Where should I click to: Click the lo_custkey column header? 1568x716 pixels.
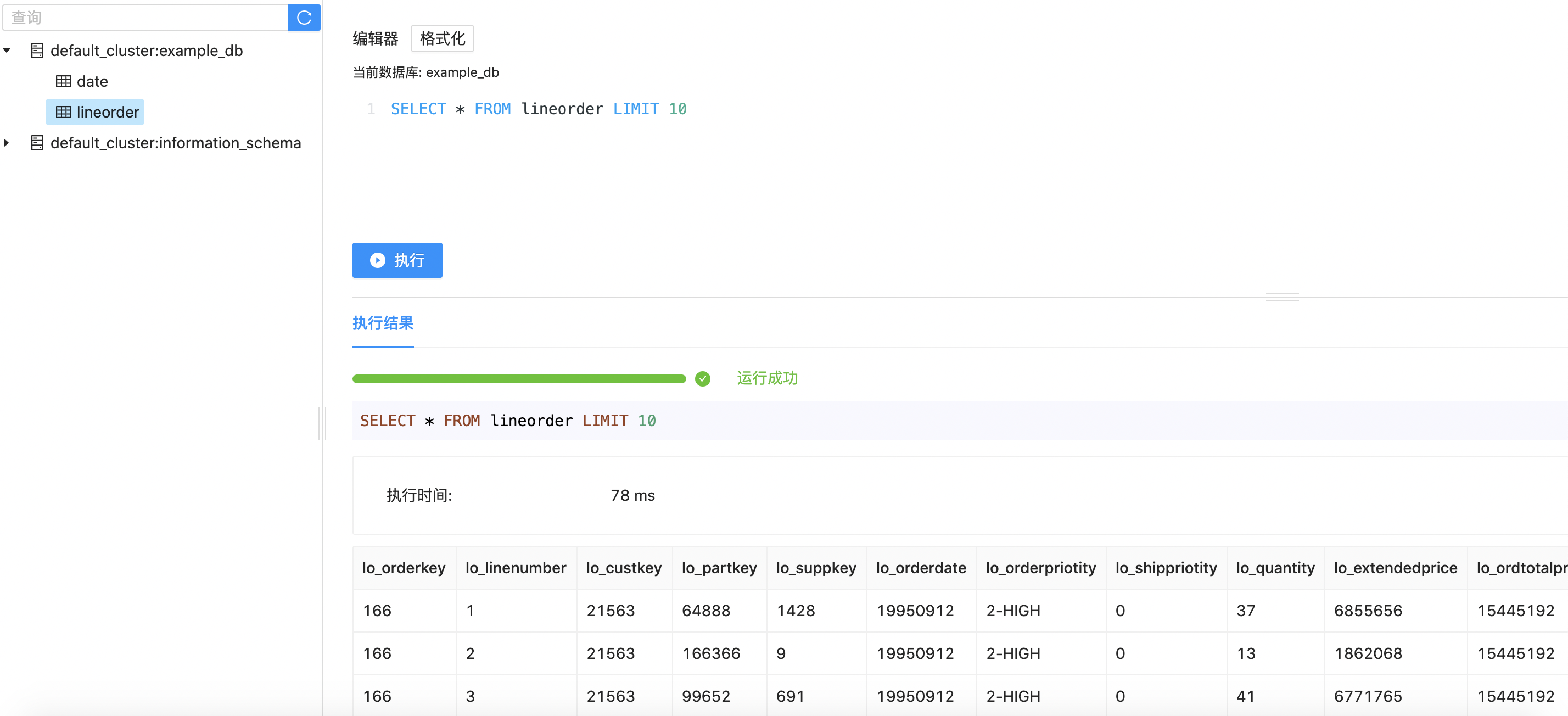[x=624, y=568]
